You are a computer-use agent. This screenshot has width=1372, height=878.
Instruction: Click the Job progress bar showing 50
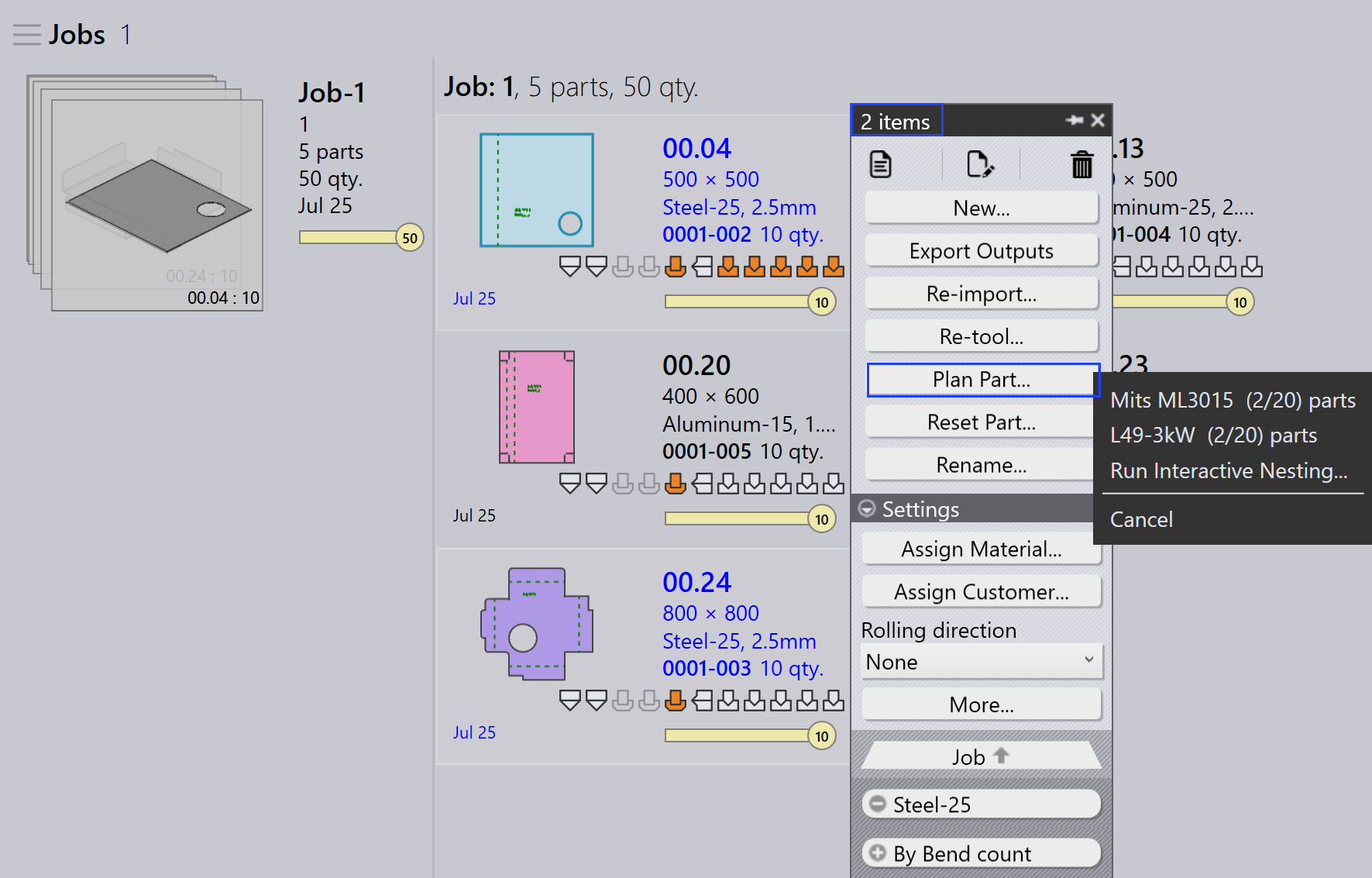pos(361,238)
